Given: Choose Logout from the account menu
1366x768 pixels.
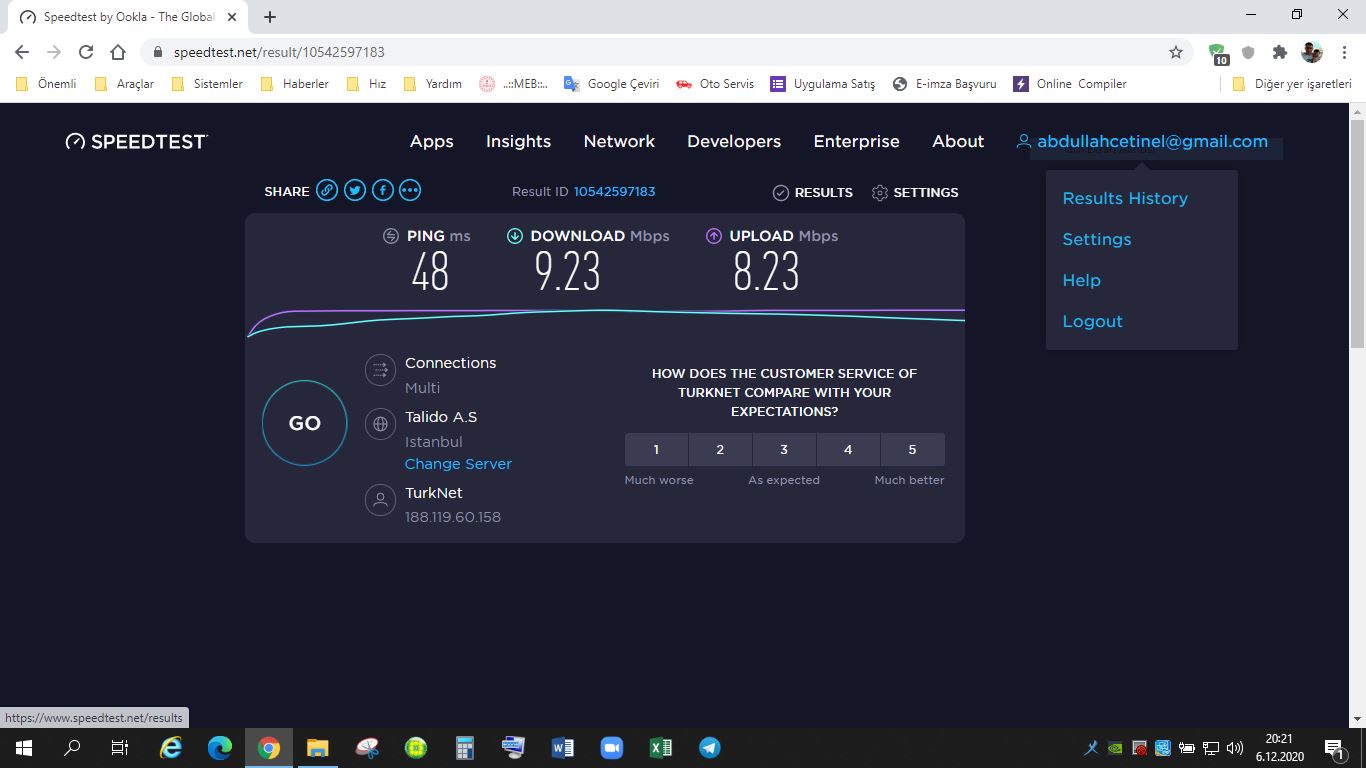Looking at the screenshot, I should 1092,321.
